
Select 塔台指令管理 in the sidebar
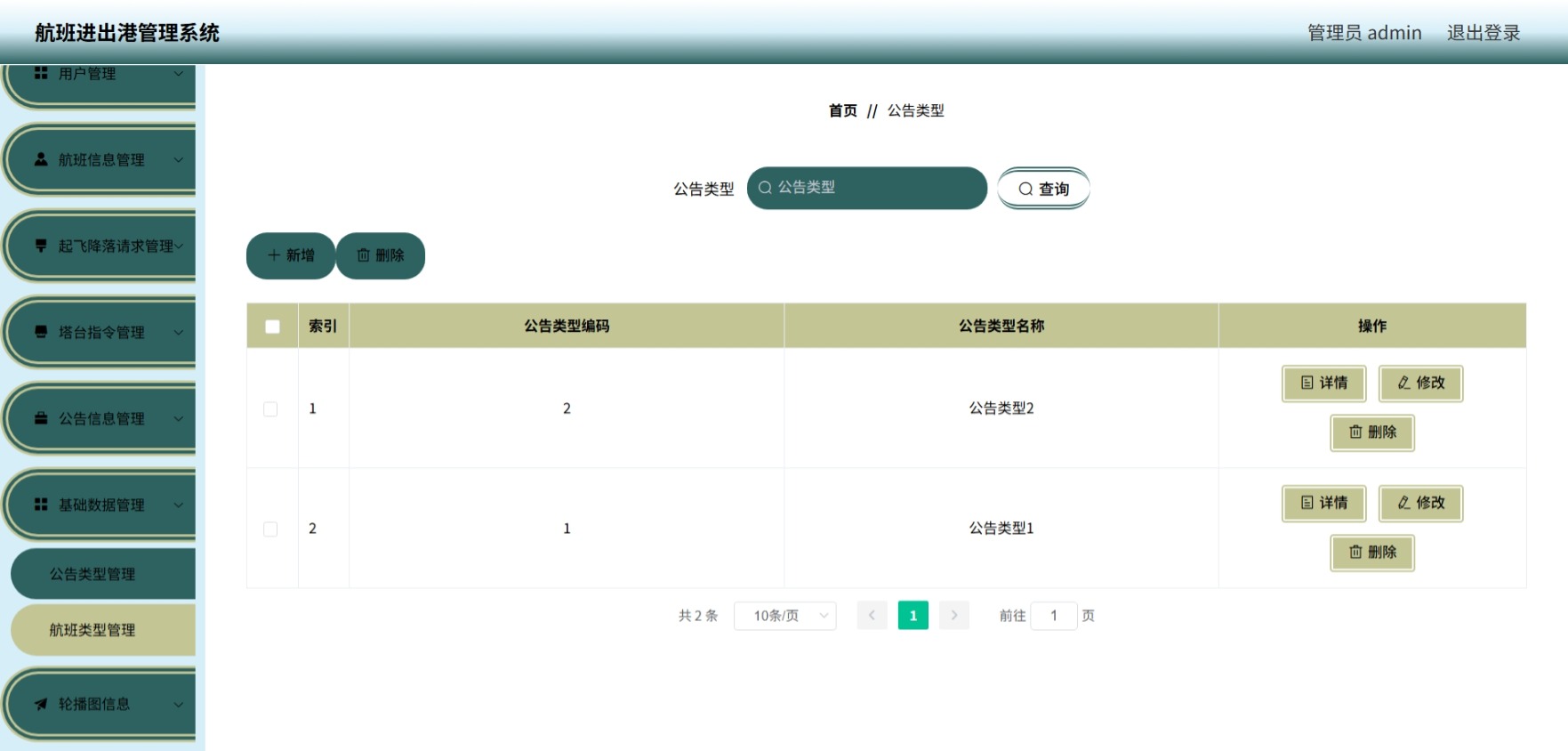pyautogui.click(x=100, y=333)
